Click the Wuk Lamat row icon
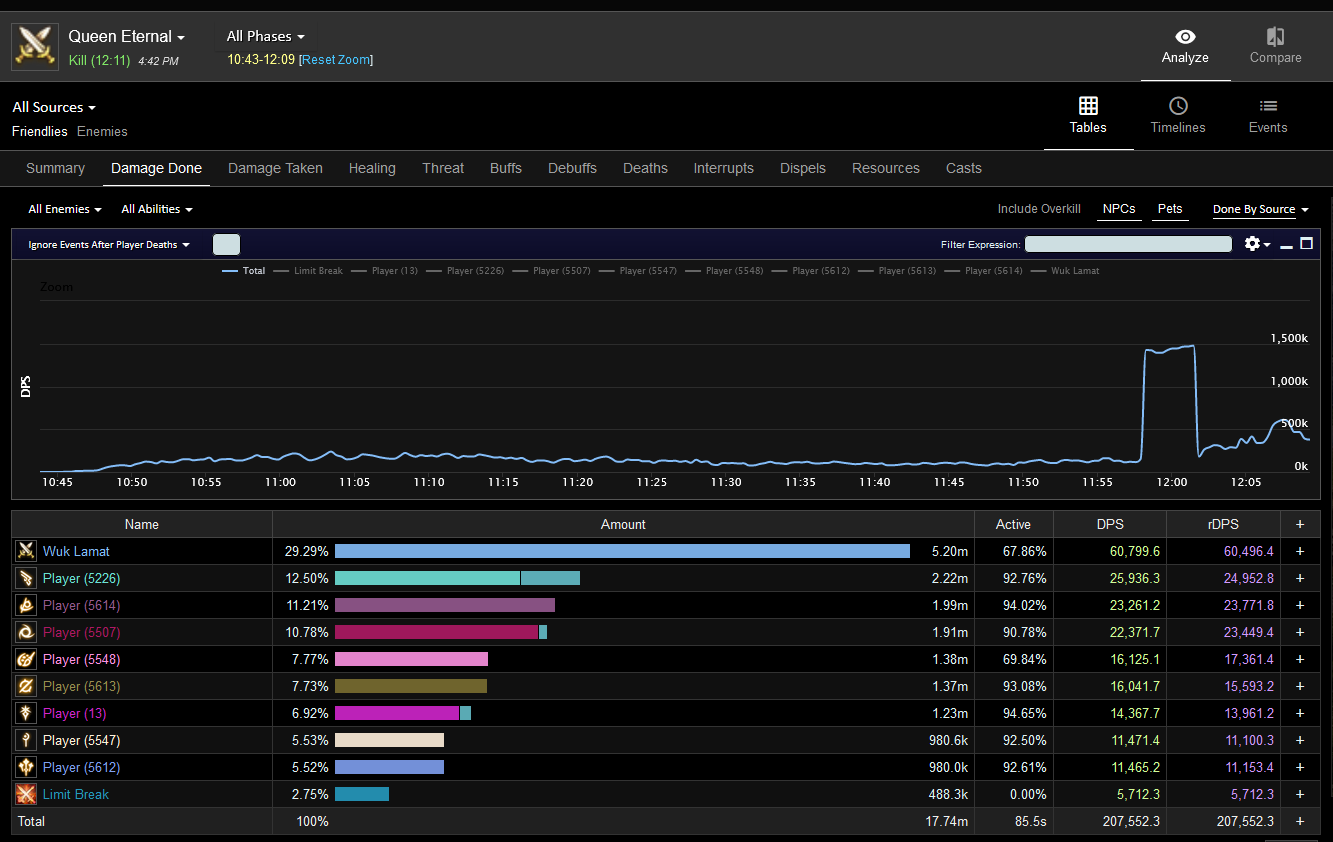This screenshot has height=842, width=1333. coord(26,551)
